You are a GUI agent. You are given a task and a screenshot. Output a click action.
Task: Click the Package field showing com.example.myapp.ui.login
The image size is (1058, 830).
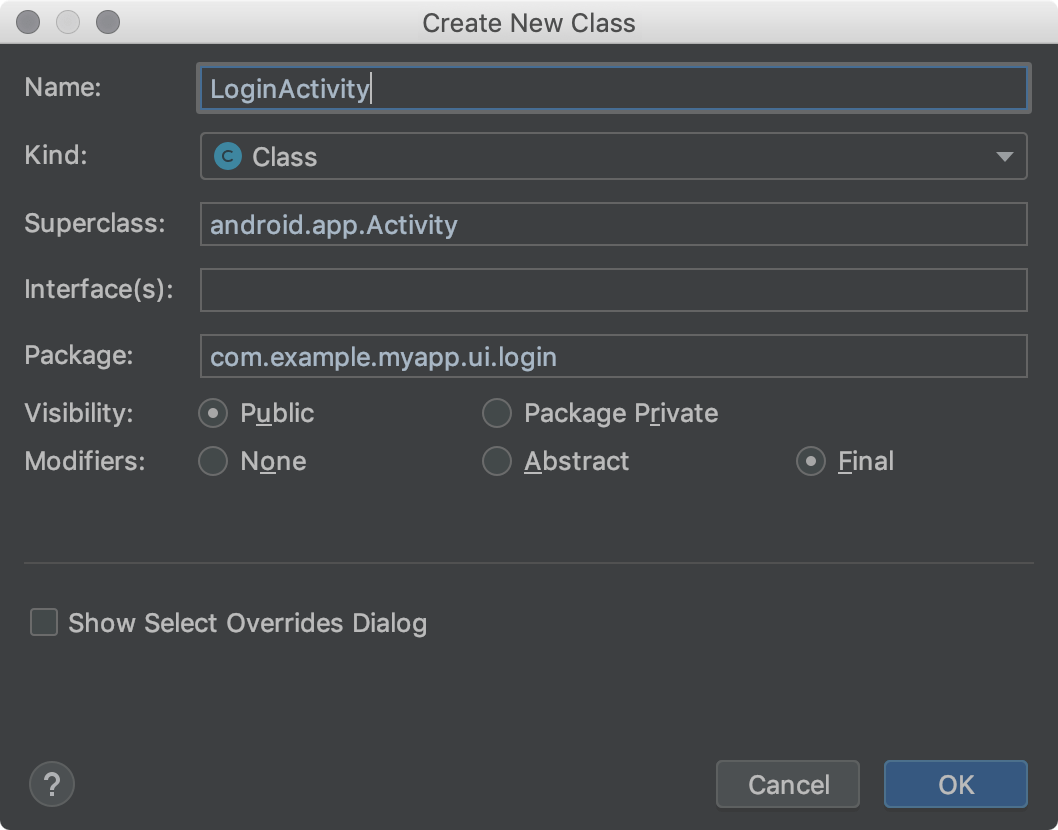[x=614, y=356]
